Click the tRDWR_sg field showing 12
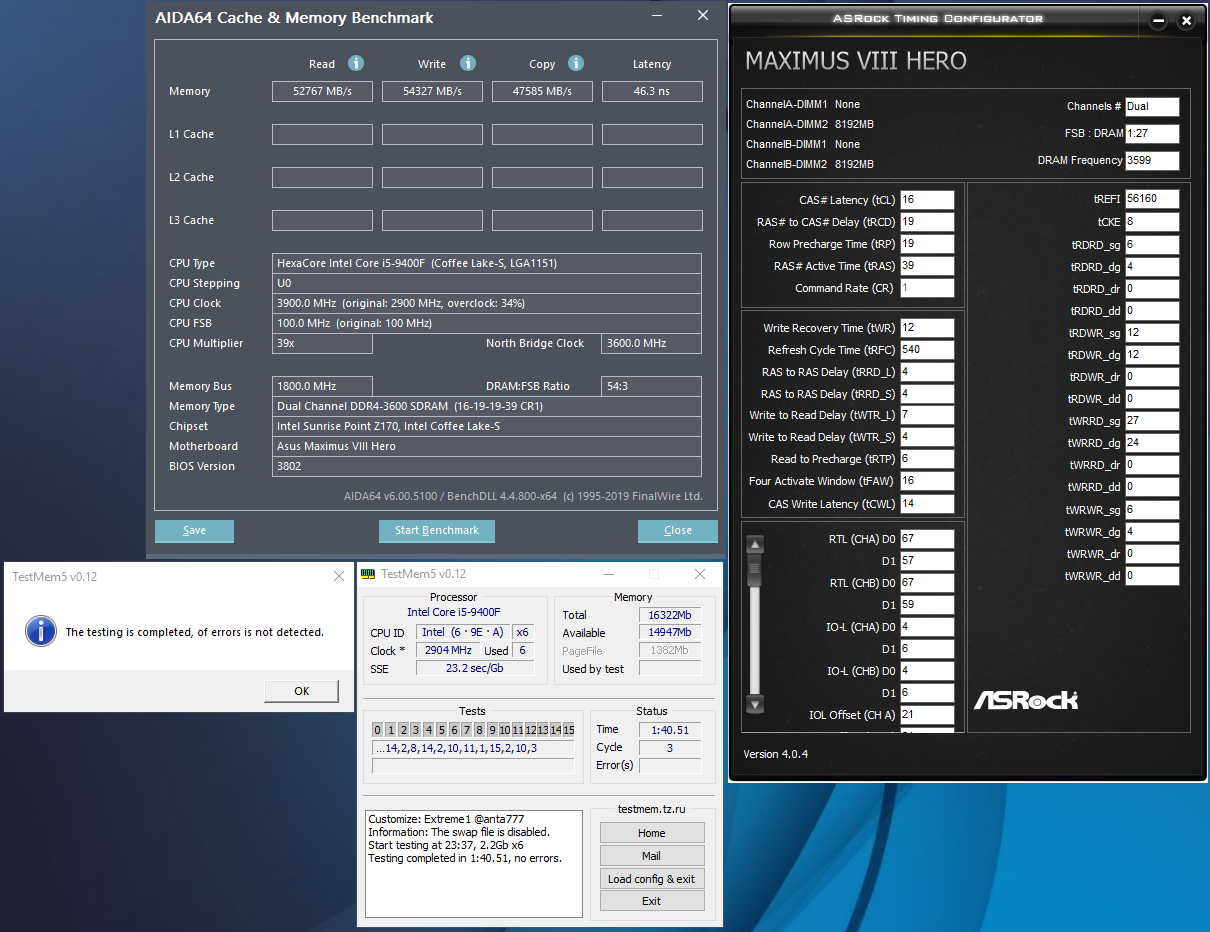 click(x=1152, y=332)
